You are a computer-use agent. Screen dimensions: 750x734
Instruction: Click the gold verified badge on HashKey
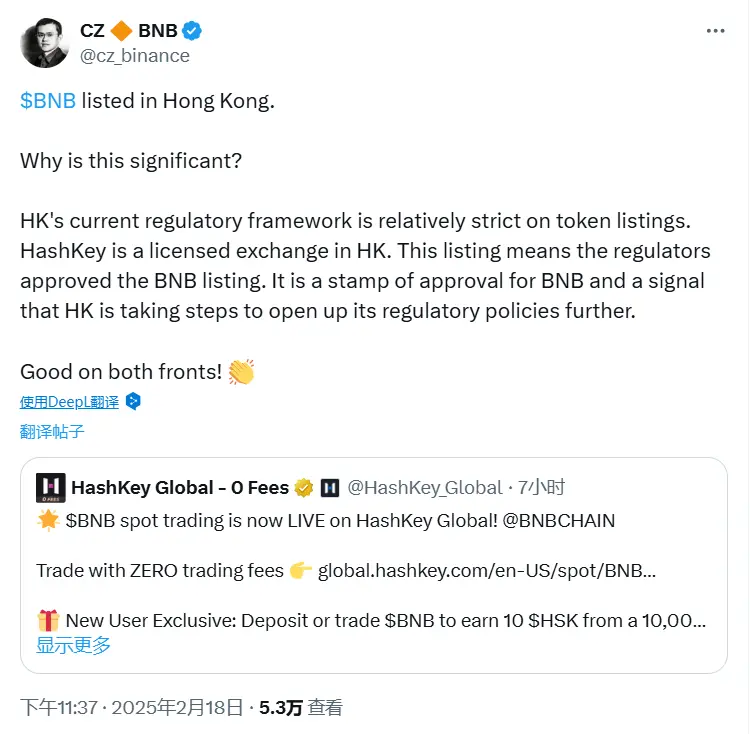[304, 488]
